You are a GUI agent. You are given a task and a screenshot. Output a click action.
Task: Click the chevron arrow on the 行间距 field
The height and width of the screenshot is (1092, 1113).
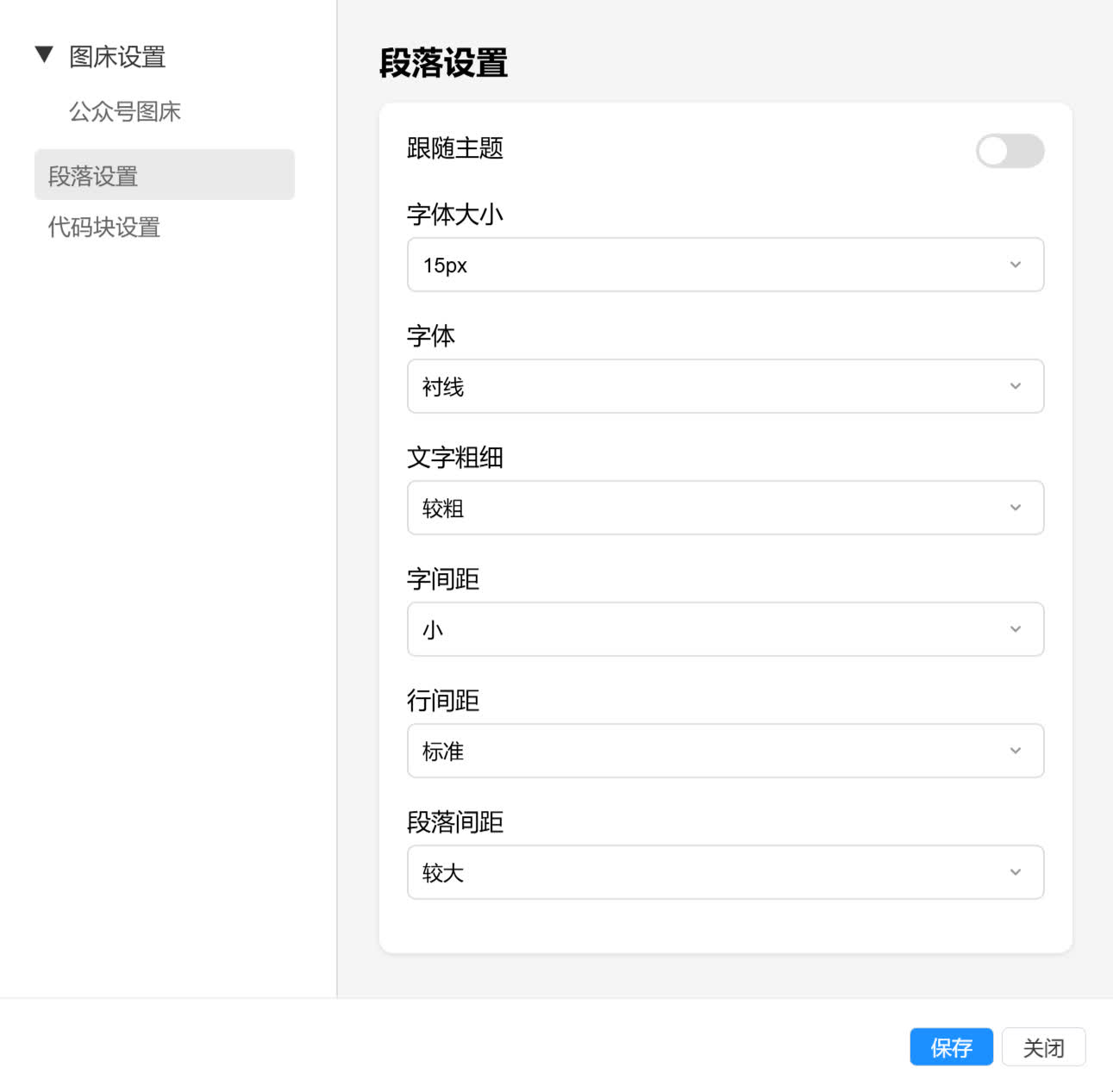tap(1015, 751)
